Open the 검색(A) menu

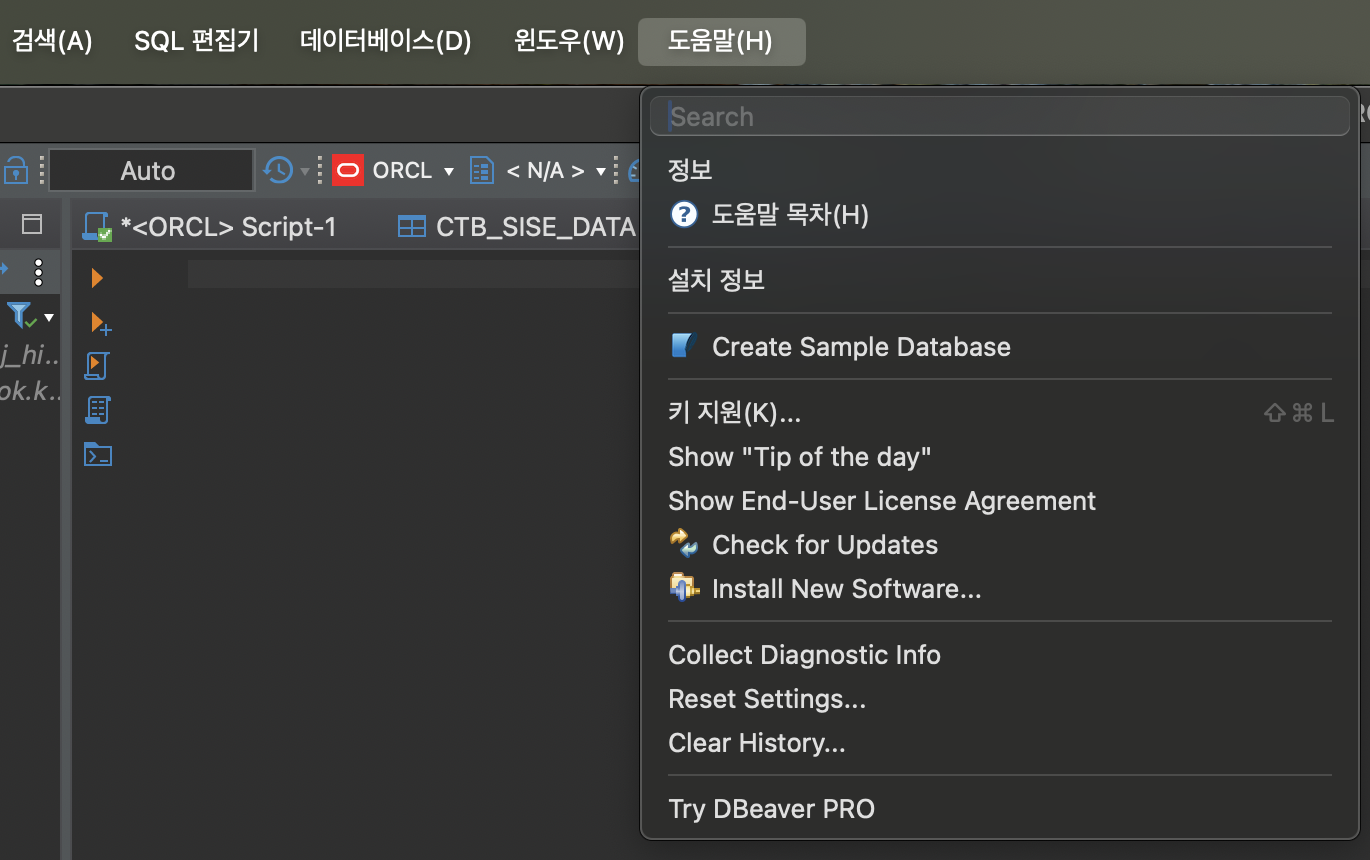51,41
